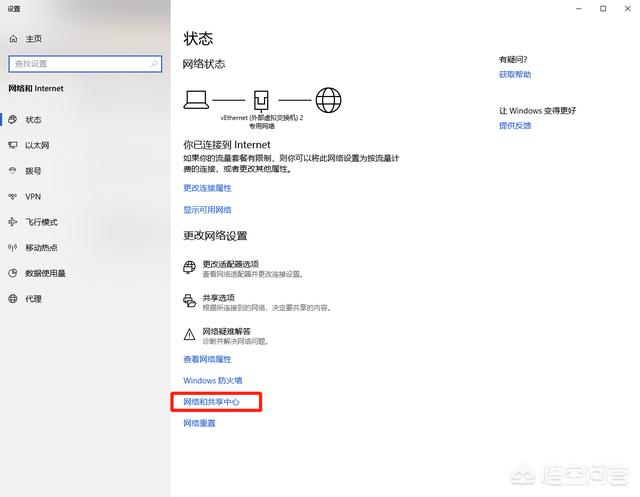Click the 共享选项 printer icon
640x497 pixels.
click(x=189, y=301)
